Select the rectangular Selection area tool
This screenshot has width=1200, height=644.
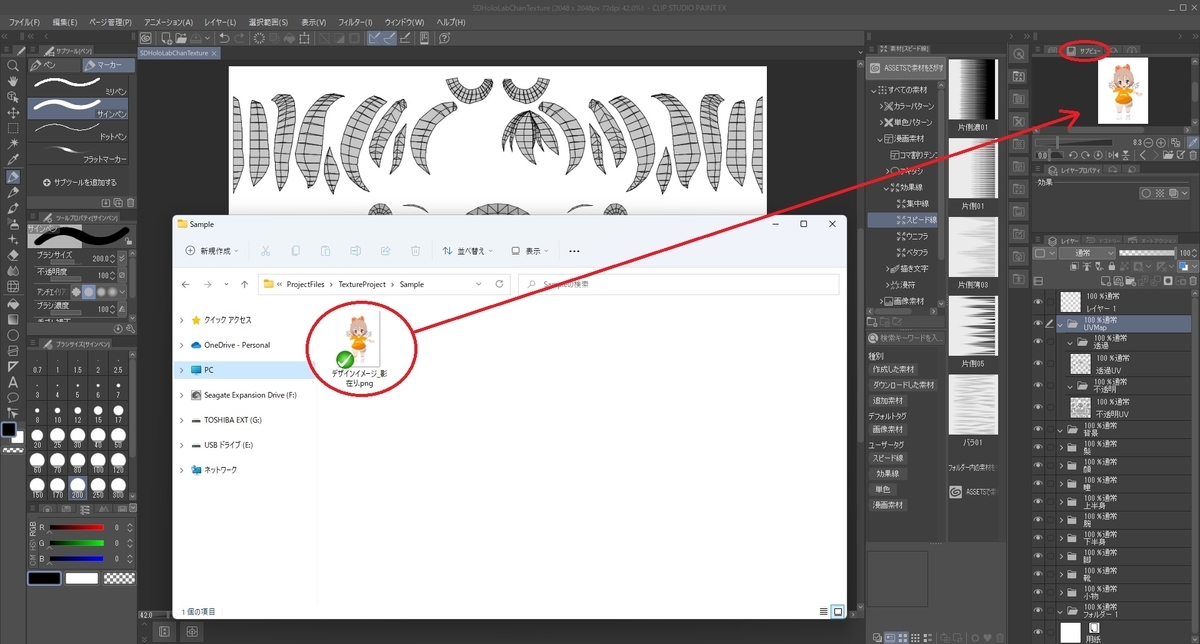click(13, 129)
